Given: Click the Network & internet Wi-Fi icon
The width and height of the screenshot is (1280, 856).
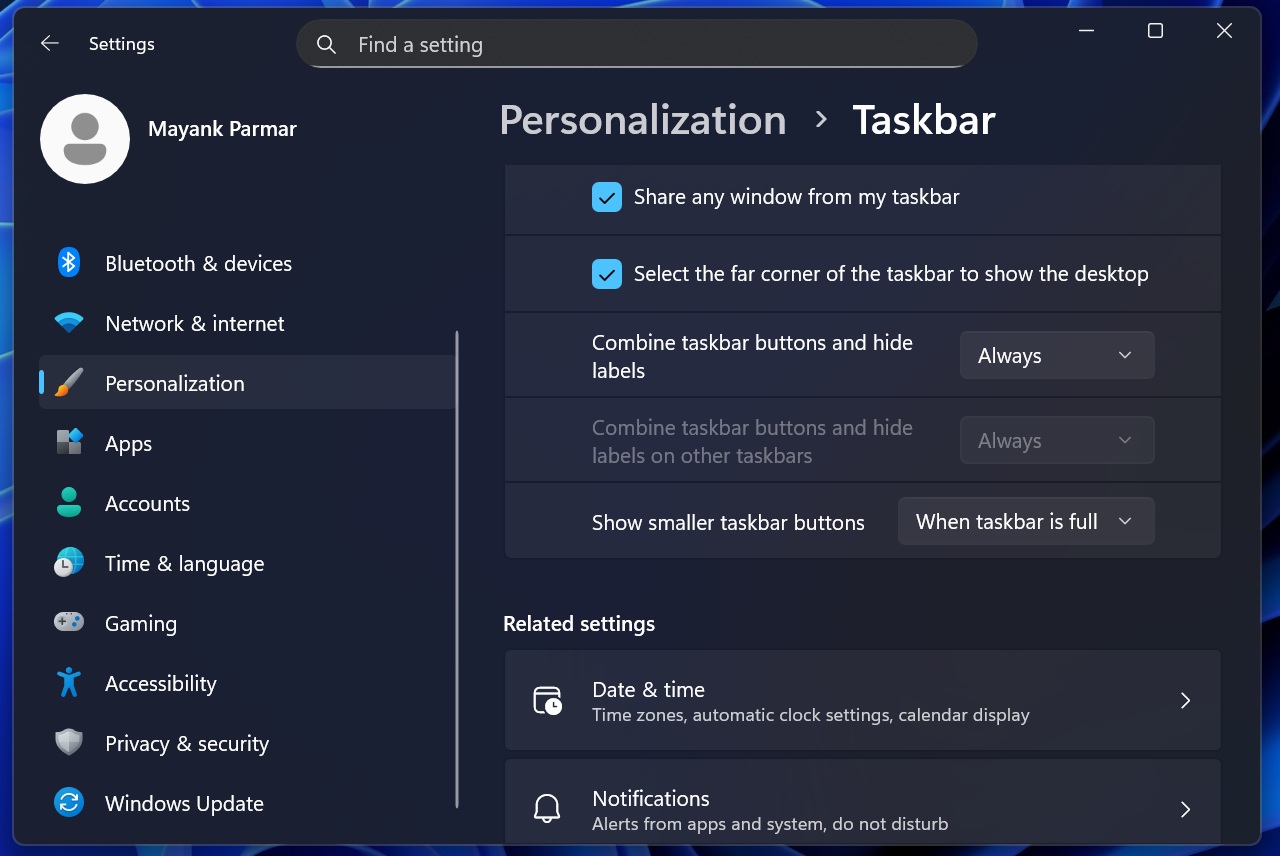Looking at the screenshot, I should 68,323.
